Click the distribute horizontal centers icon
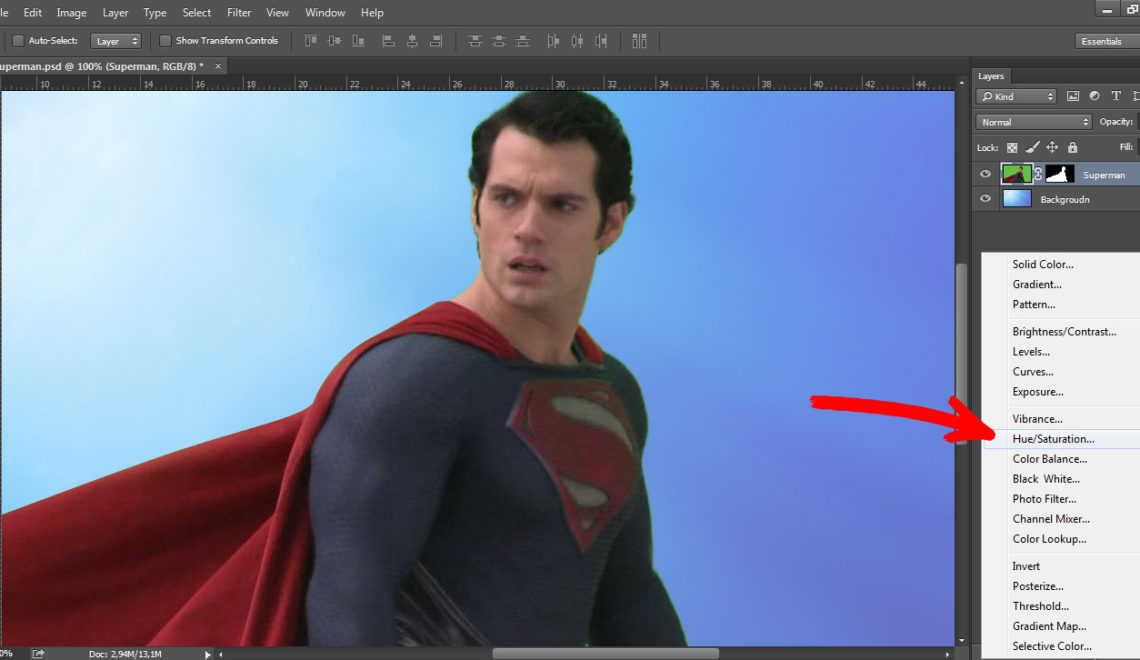The image size is (1140, 660). (577, 41)
